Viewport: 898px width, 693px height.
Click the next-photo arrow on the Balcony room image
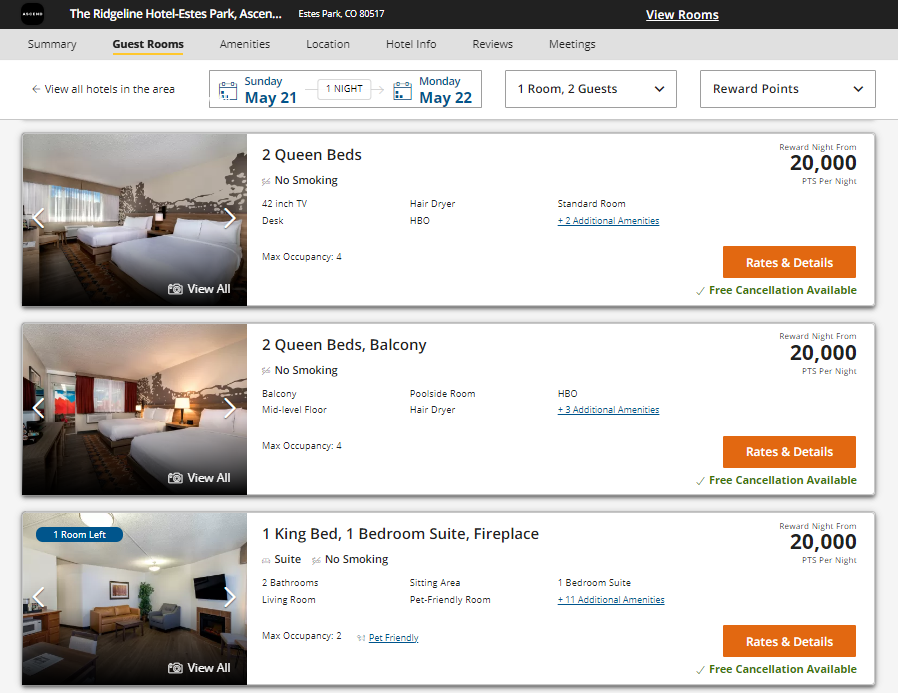tap(231, 409)
